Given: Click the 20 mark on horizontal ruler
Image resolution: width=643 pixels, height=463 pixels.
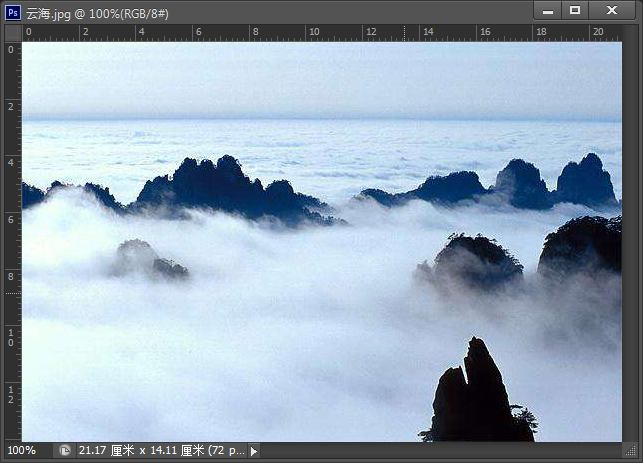Looking at the screenshot, I should point(597,32).
